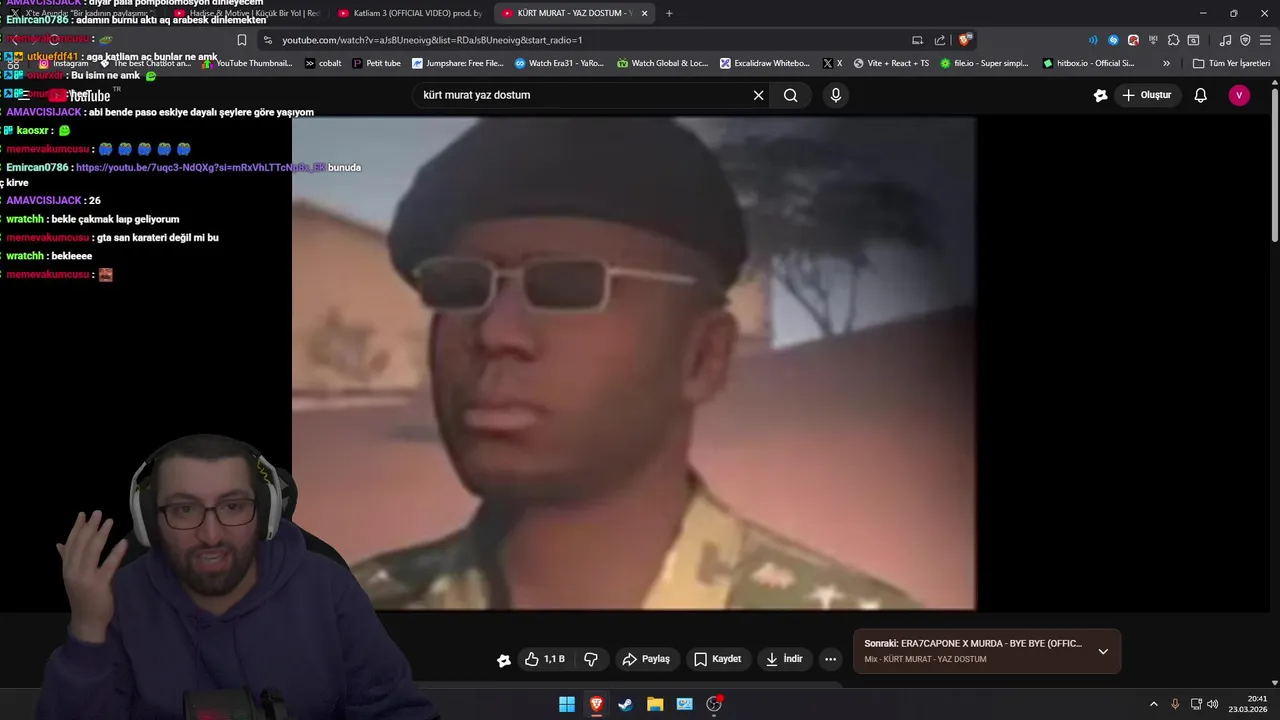Viewport: 1280px width, 720px height.
Task: Show hidden tray icons chevron
Action: [1153, 704]
